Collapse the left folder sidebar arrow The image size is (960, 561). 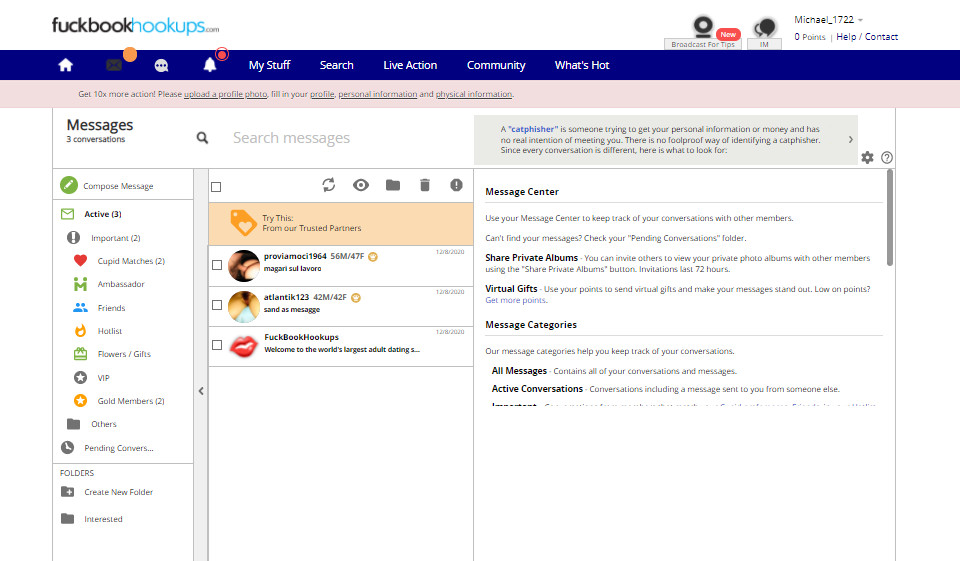pos(201,391)
